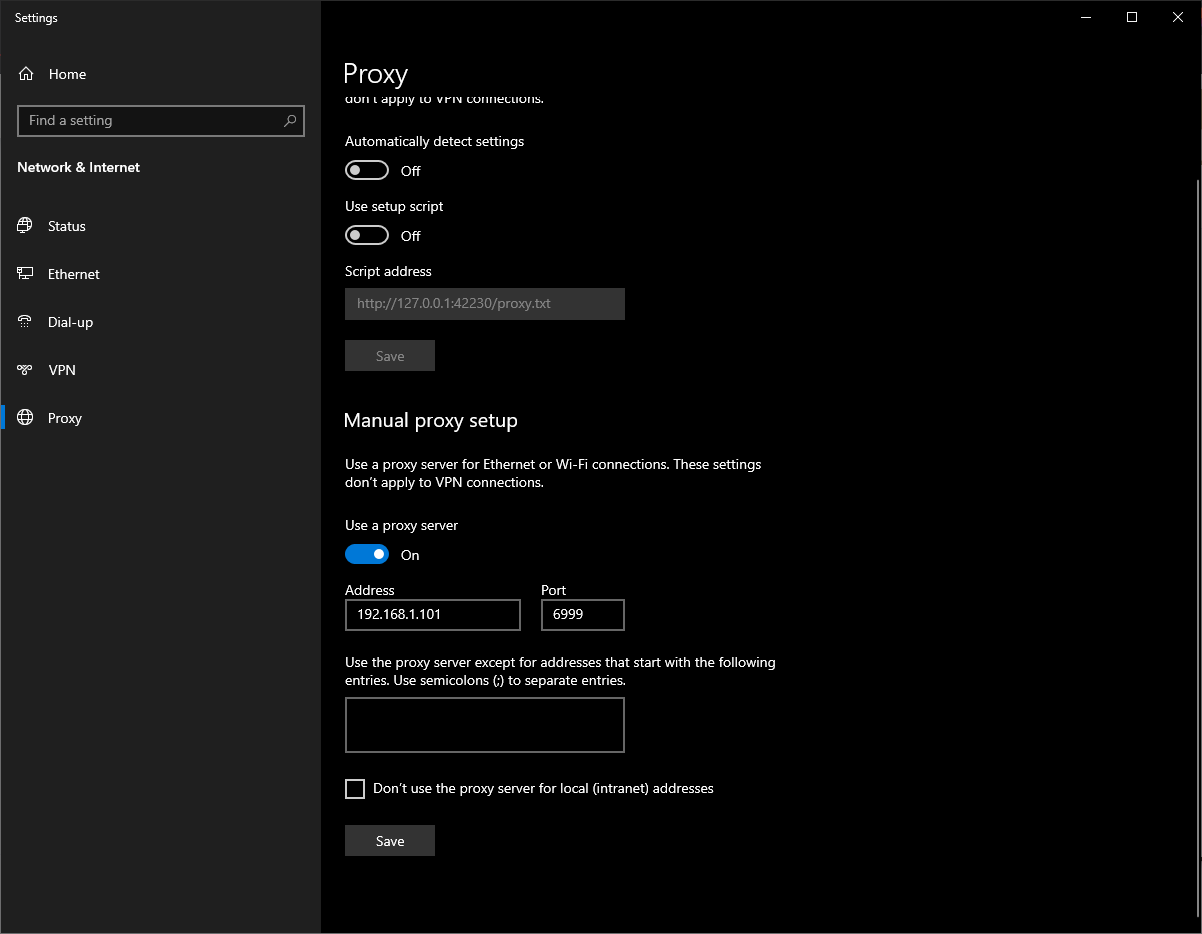This screenshot has width=1202, height=934.
Task: Click the Home icon in the sidebar
Action: pyautogui.click(x=26, y=74)
